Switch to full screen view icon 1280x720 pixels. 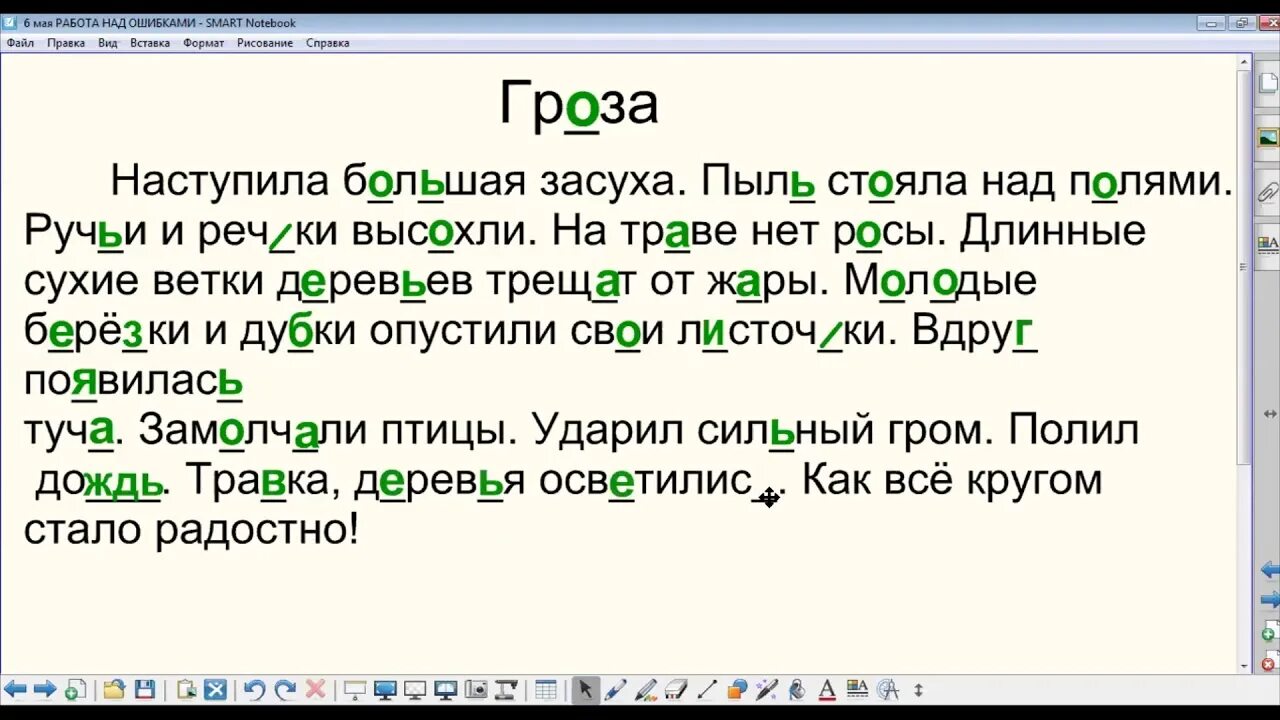coord(385,689)
